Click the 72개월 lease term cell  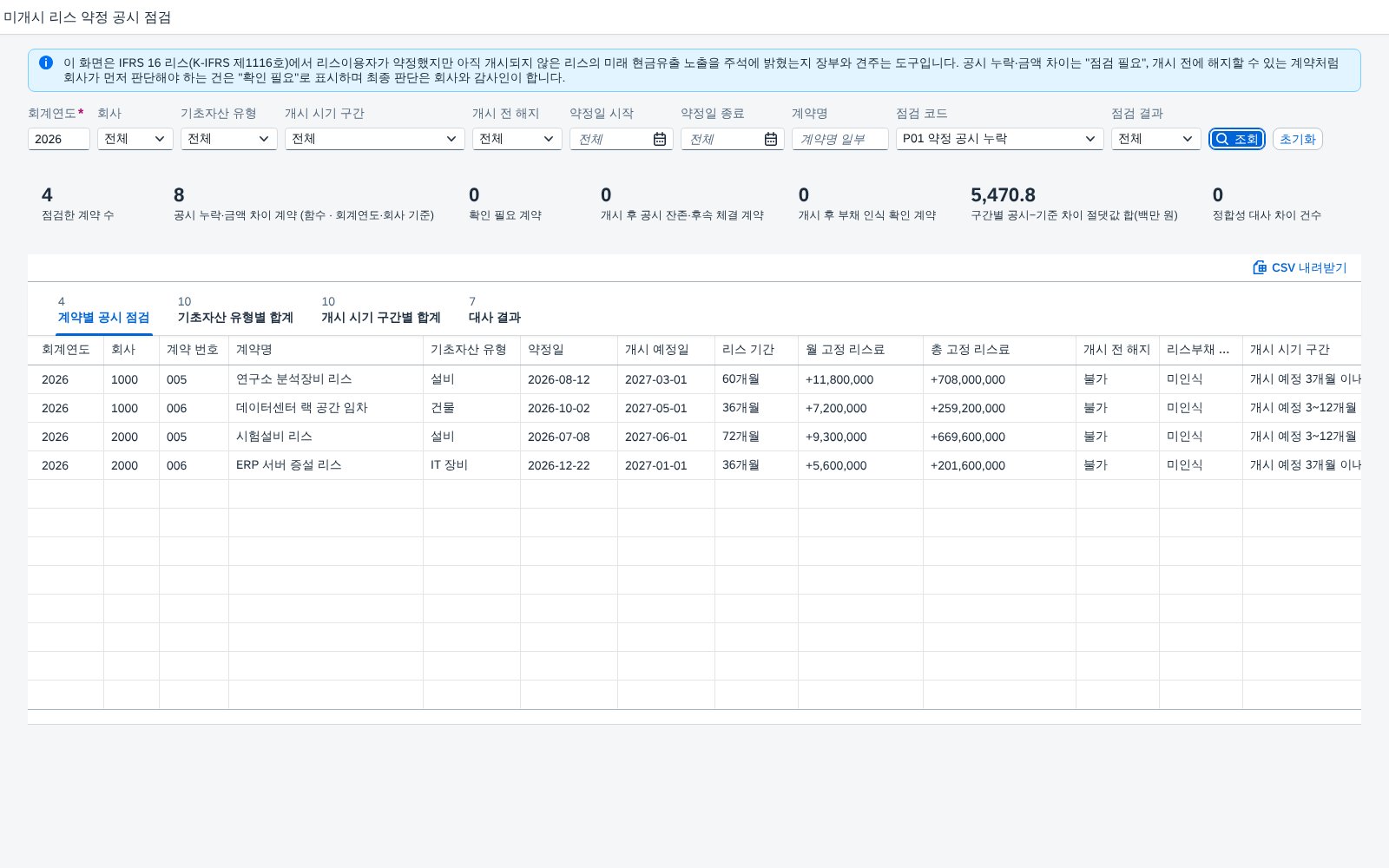click(756, 437)
